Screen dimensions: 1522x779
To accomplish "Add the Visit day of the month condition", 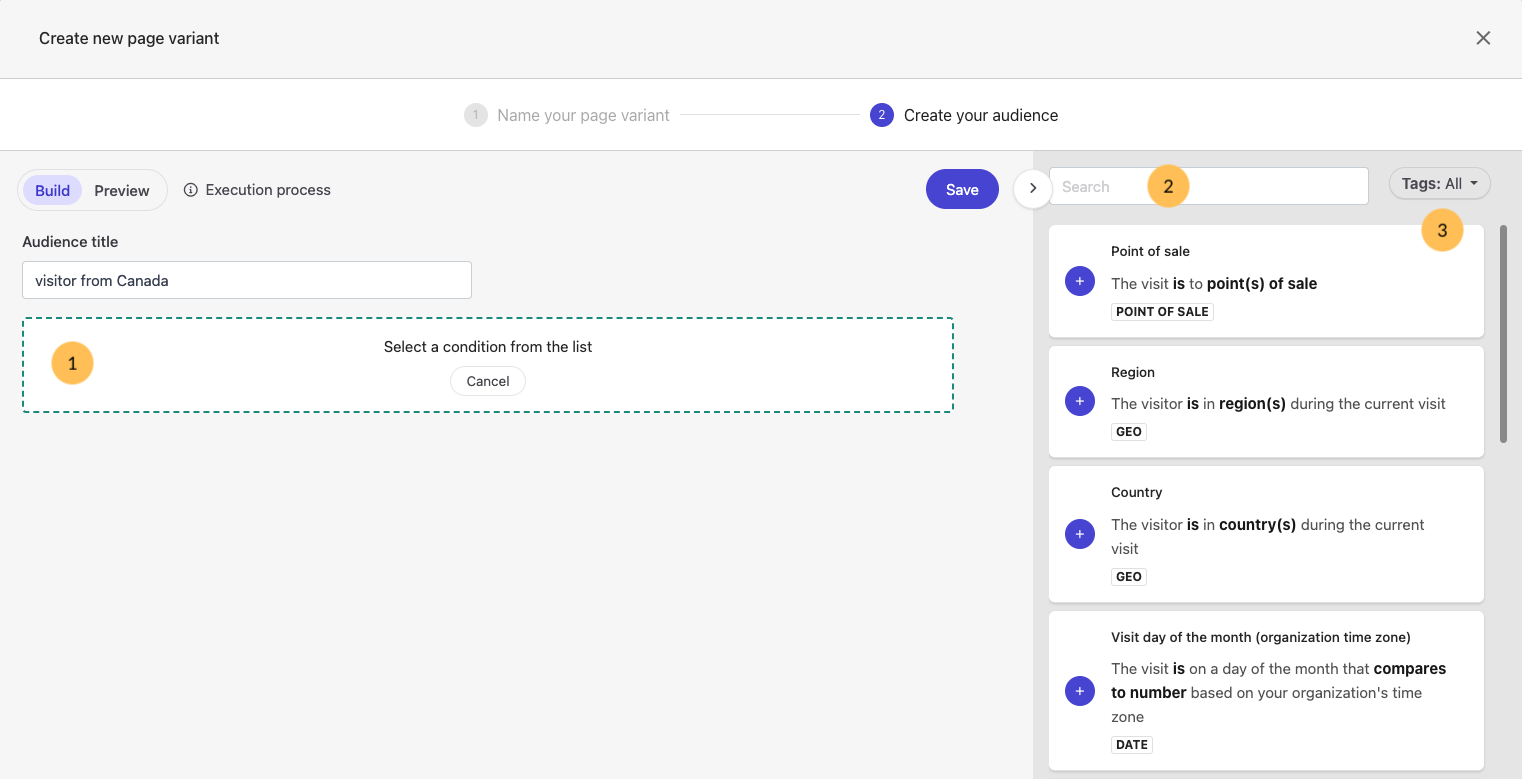I will pos(1079,691).
